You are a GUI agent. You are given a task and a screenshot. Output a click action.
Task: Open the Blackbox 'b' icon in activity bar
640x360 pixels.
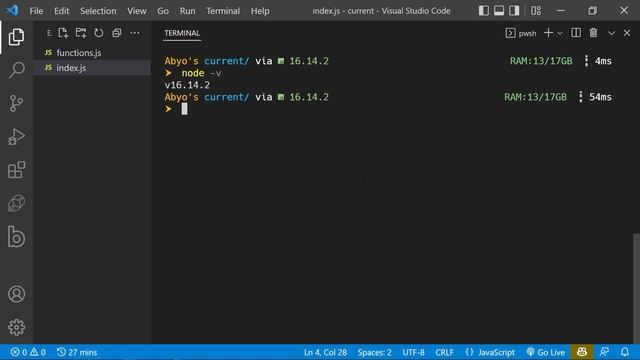(x=16, y=236)
